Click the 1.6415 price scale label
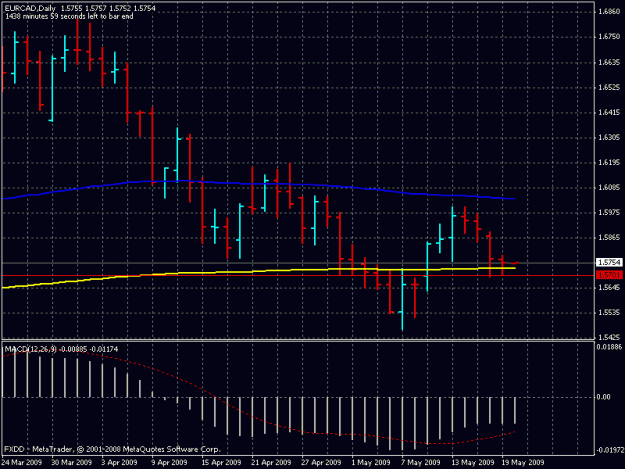The width and height of the screenshot is (625, 469). click(x=609, y=112)
